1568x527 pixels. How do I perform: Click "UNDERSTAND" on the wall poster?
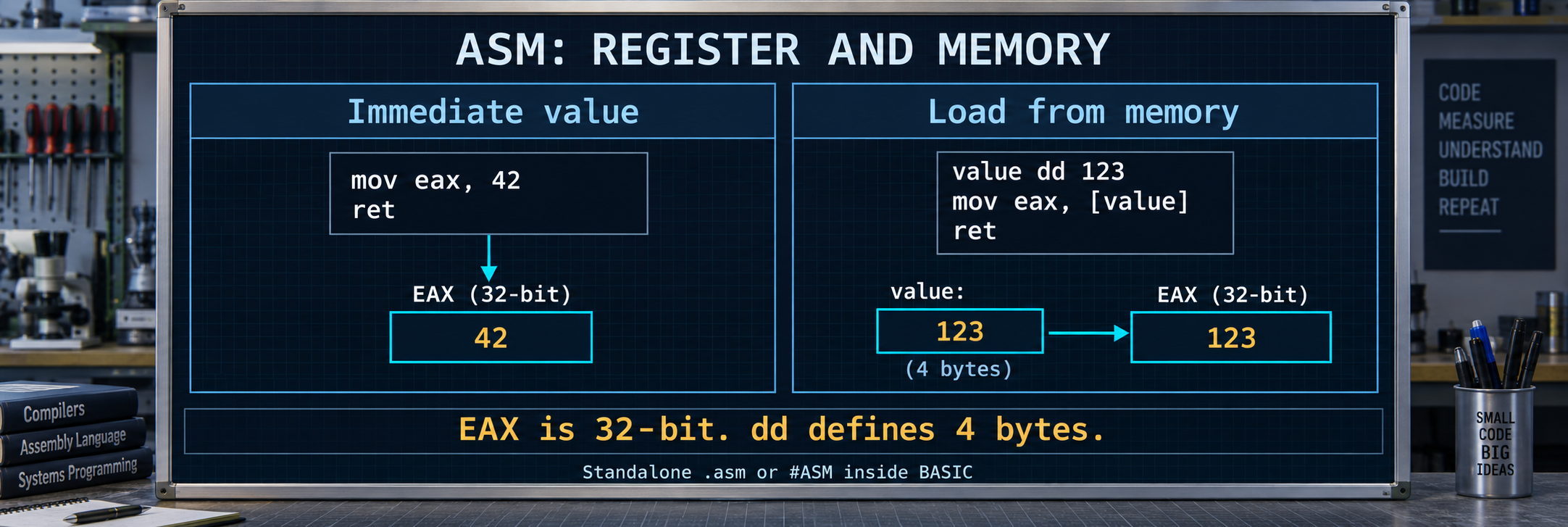pos(1490,150)
